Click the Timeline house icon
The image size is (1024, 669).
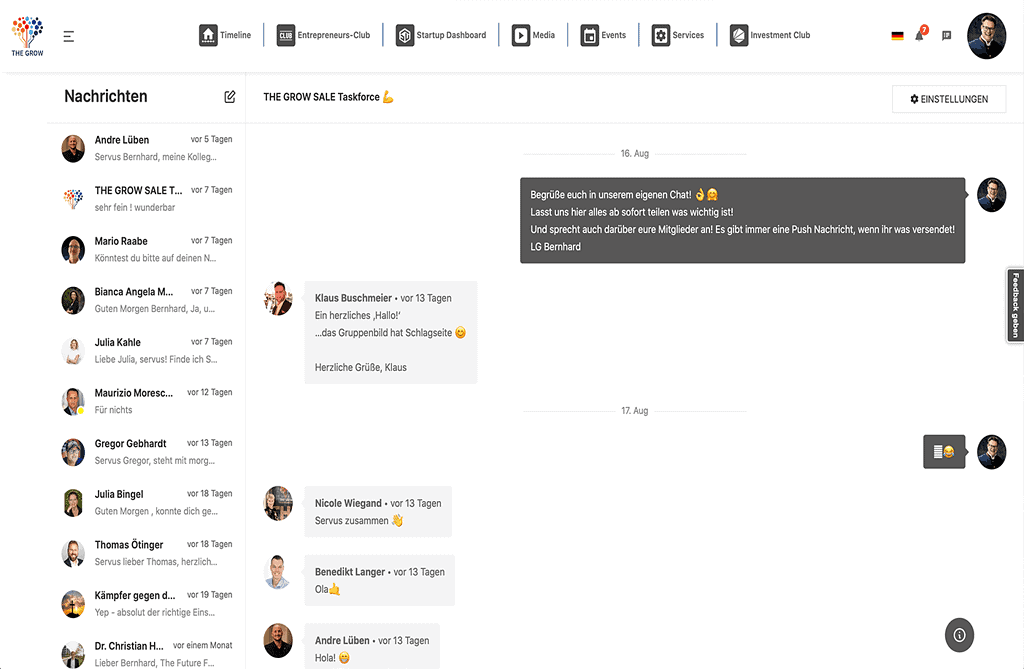coord(208,35)
